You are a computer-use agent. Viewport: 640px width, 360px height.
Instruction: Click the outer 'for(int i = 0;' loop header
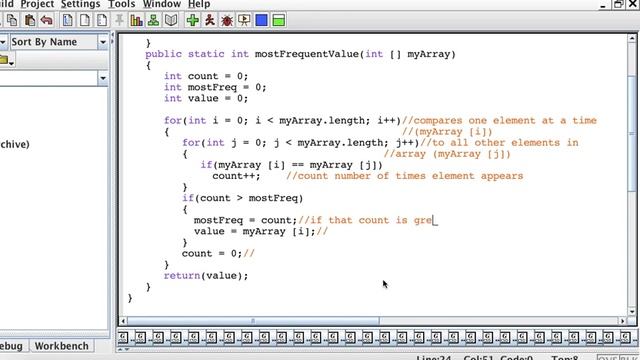(282, 120)
